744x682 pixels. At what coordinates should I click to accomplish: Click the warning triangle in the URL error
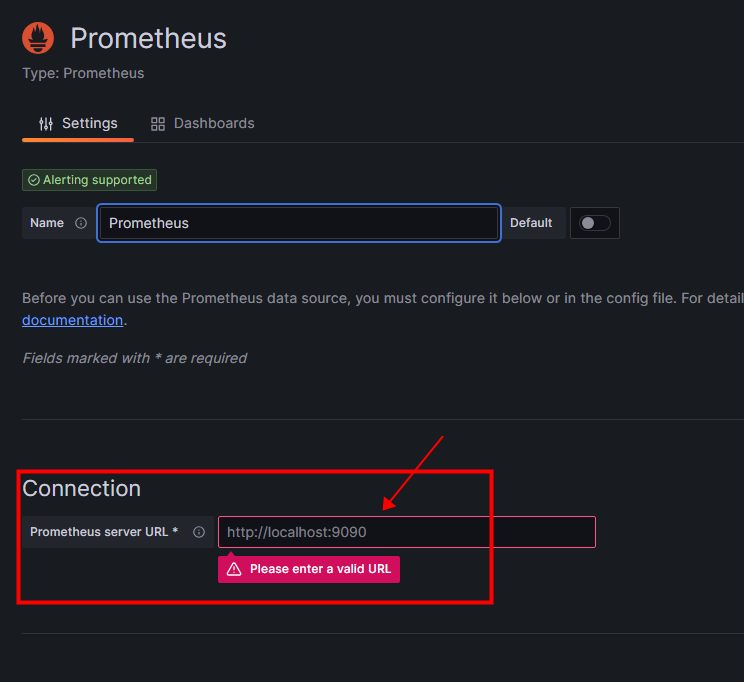234,569
